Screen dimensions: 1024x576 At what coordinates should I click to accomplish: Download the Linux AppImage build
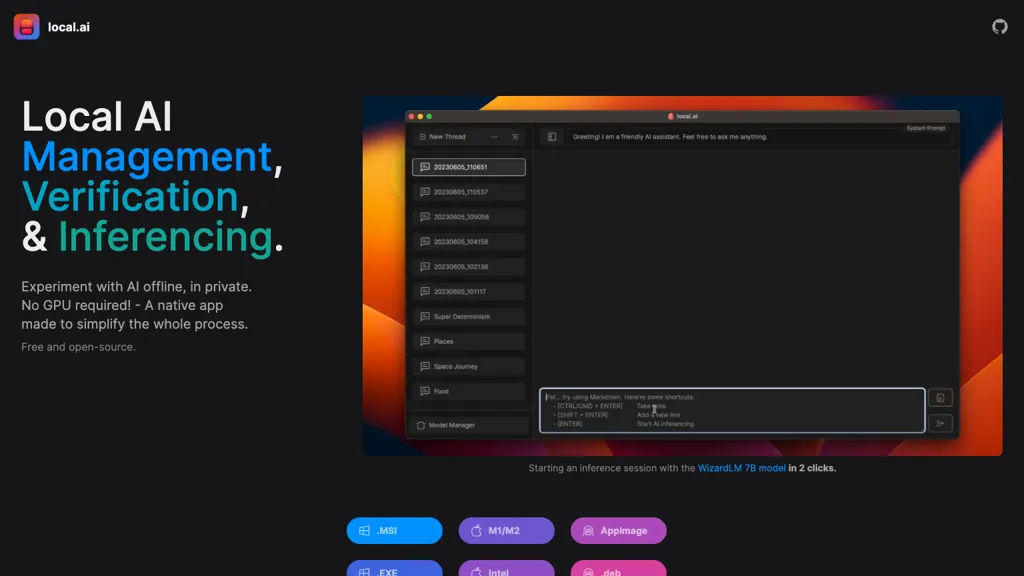coord(618,531)
